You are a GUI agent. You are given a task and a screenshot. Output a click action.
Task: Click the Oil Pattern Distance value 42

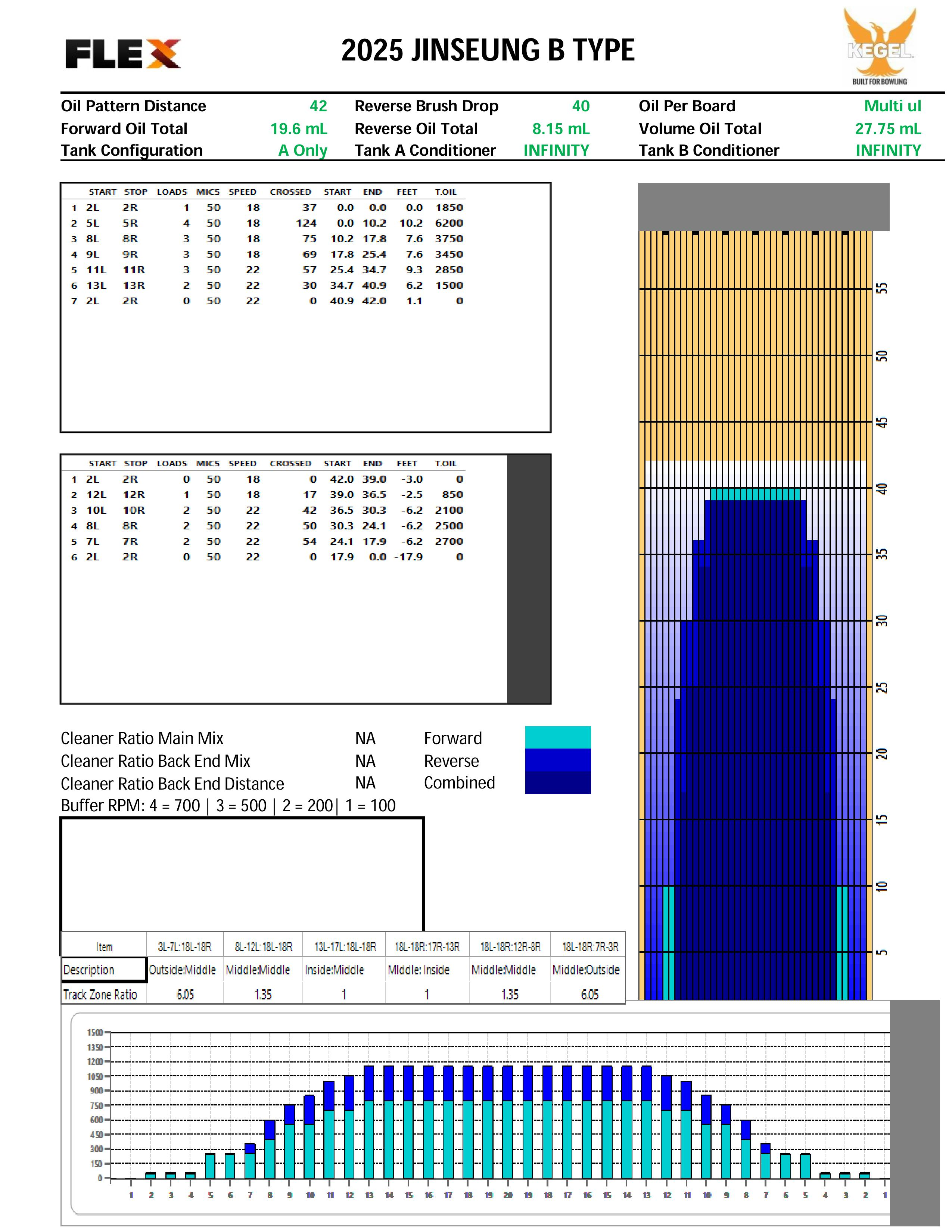tap(318, 106)
